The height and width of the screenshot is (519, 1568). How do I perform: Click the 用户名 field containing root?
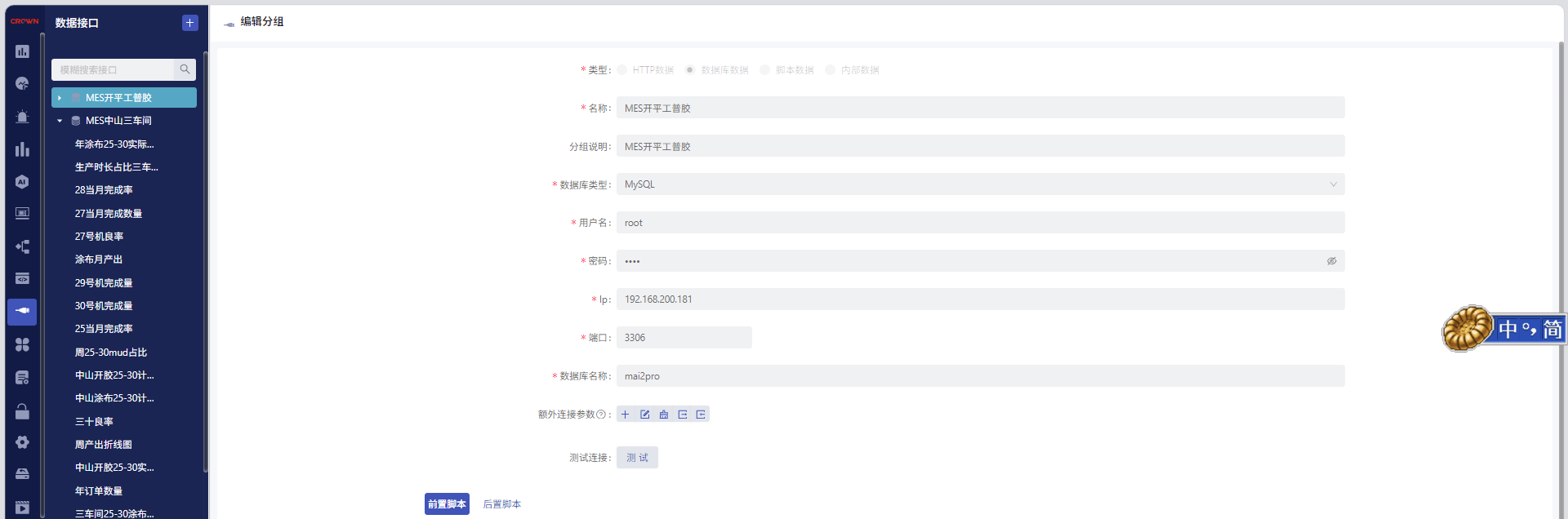click(x=980, y=223)
